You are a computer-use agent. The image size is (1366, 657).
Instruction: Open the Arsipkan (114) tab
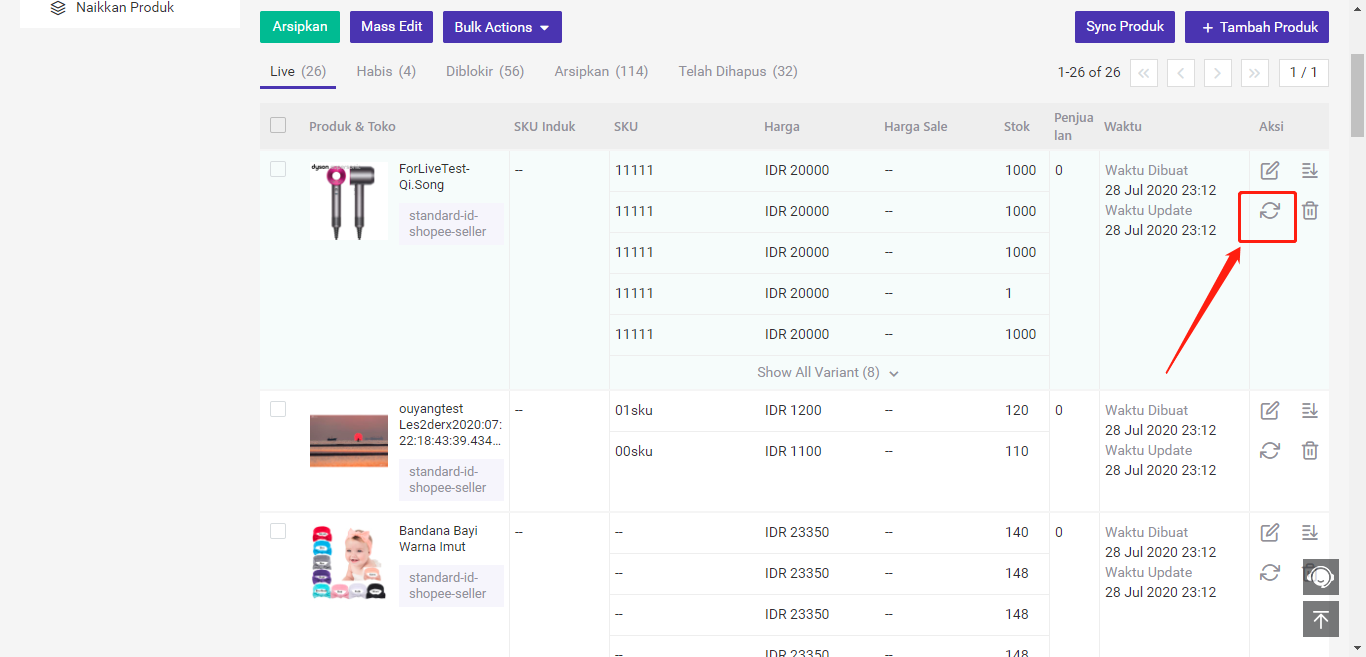(601, 72)
